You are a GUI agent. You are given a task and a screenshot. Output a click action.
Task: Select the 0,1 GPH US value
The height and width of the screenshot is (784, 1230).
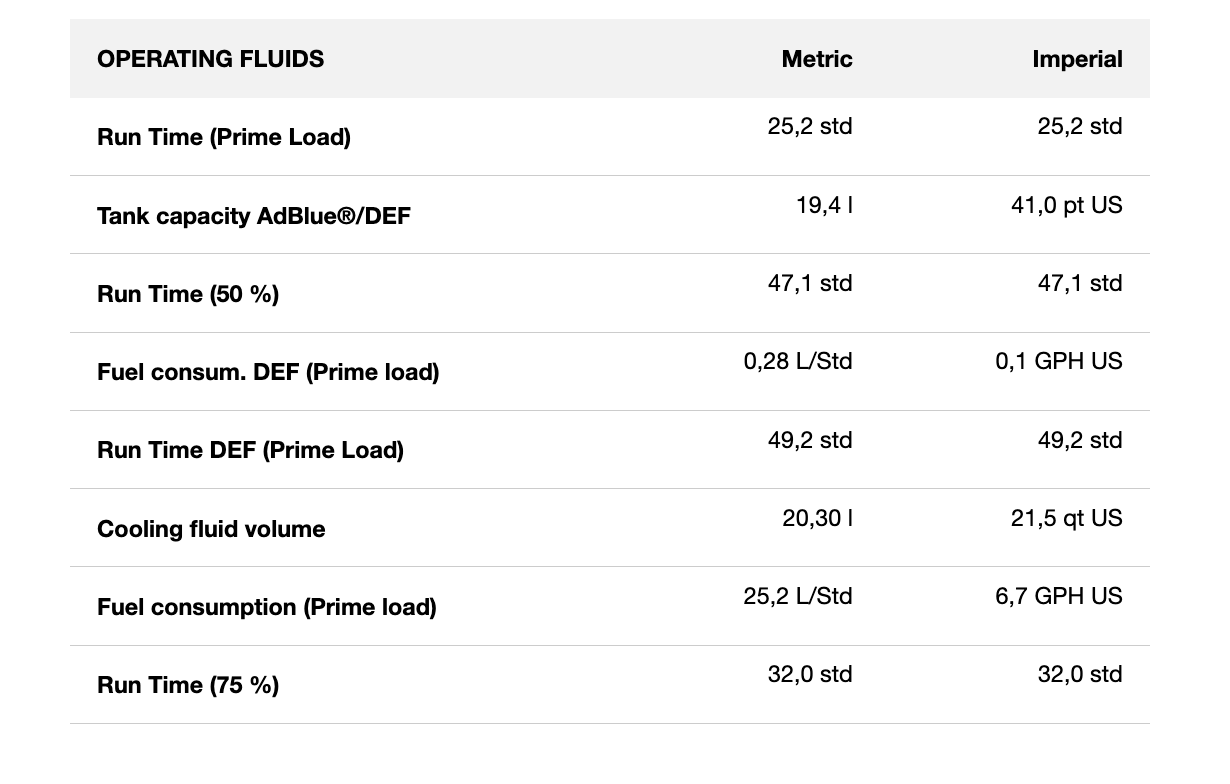coord(1058,361)
